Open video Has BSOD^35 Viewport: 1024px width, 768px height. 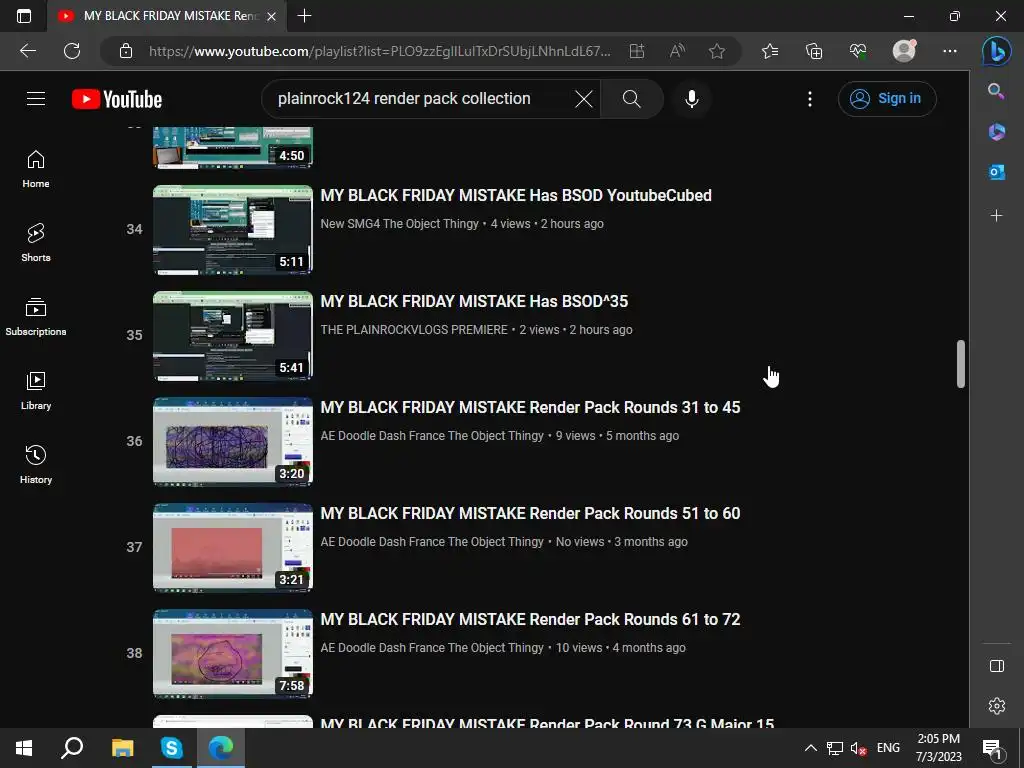[474, 301]
